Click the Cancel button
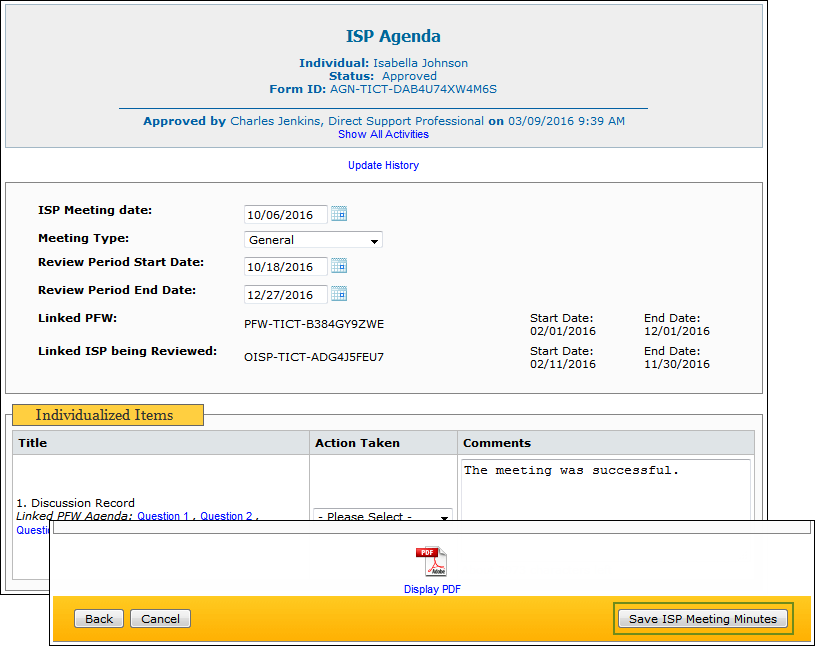The width and height of the screenshot is (820, 652). click(160, 619)
